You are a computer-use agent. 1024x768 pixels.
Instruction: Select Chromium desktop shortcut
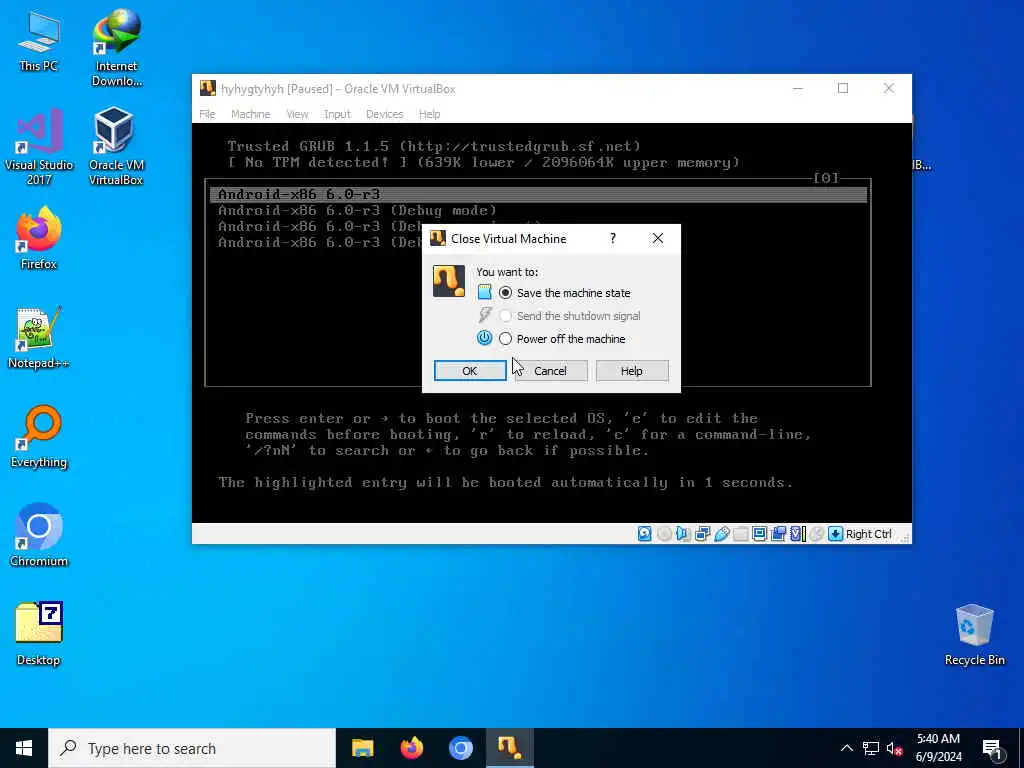[x=38, y=536]
